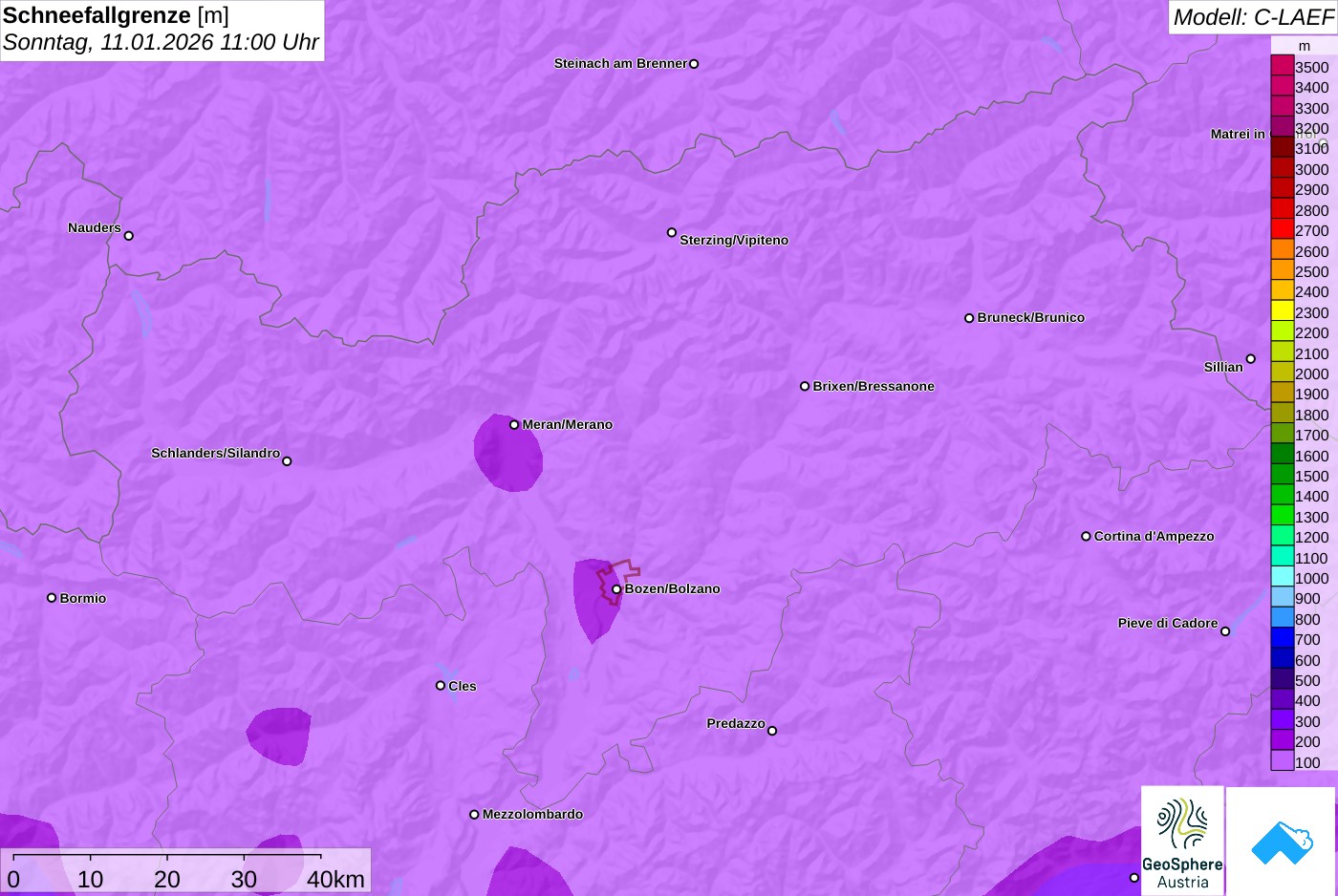Click the '20' tick on scale bar
The height and width of the screenshot is (896, 1338).
167,880
